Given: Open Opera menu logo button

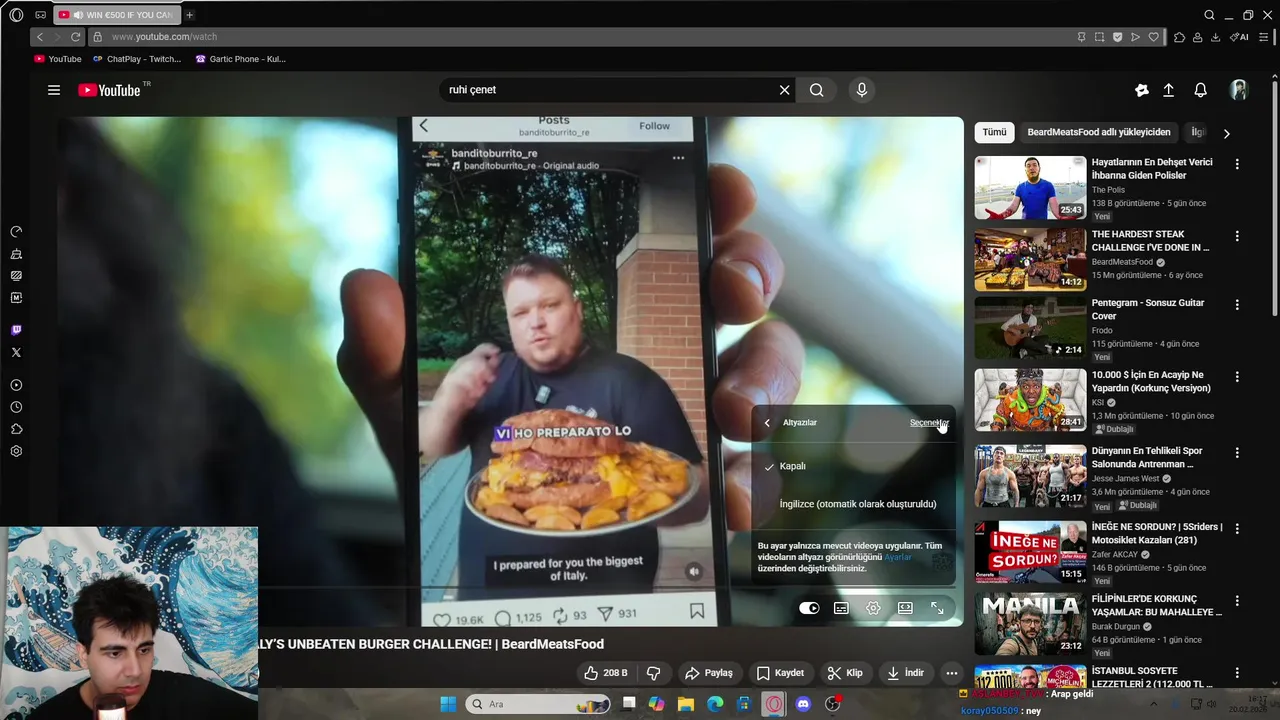Looking at the screenshot, I should 16,15.
